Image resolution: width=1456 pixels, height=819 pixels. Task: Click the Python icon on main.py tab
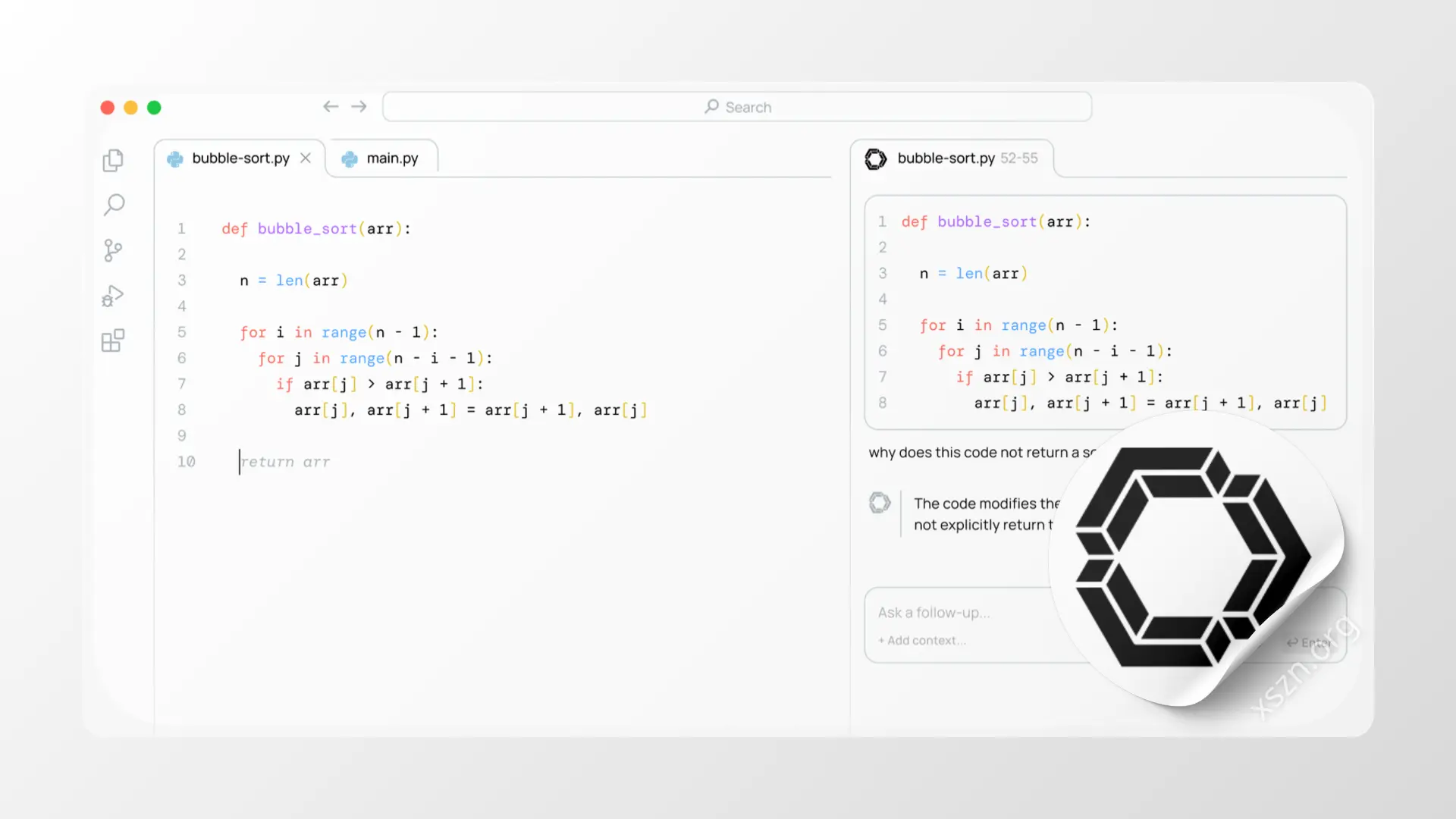pos(350,158)
